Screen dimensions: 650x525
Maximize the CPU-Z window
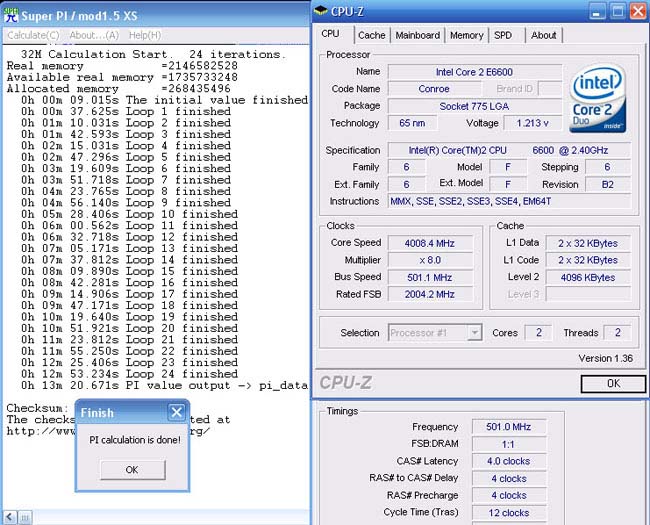point(618,12)
